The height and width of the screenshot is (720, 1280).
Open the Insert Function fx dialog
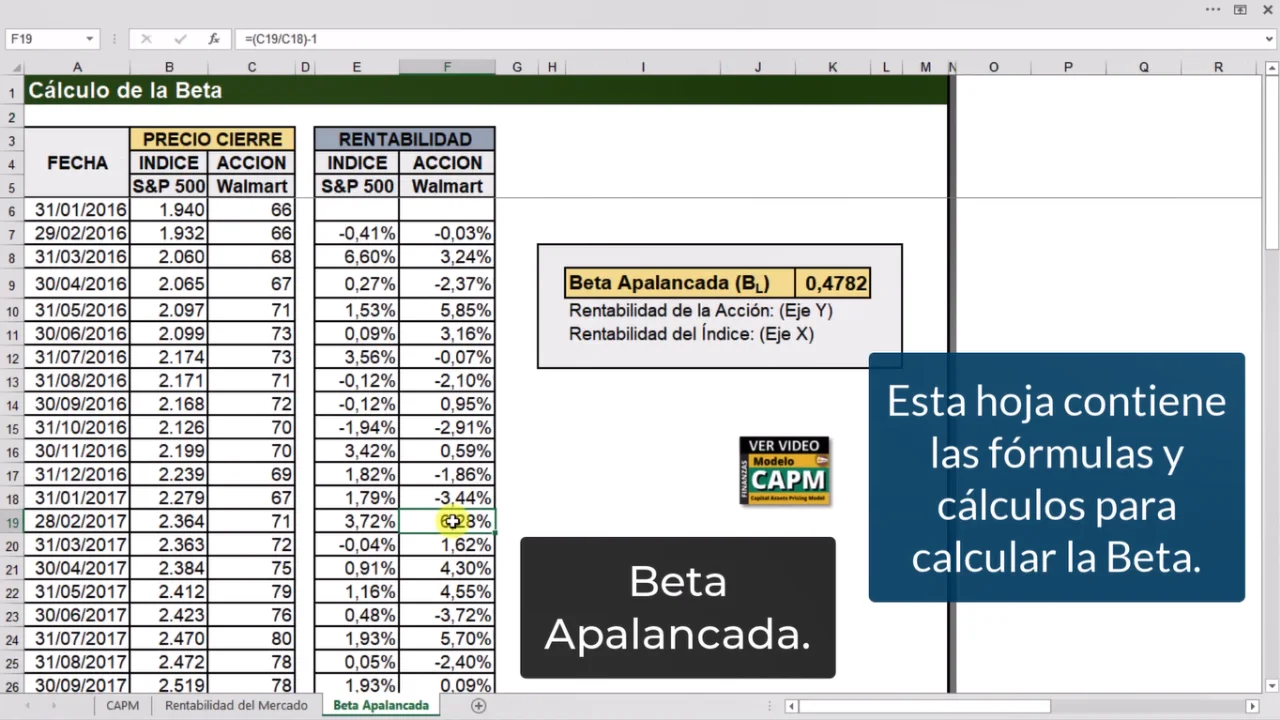point(214,39)
